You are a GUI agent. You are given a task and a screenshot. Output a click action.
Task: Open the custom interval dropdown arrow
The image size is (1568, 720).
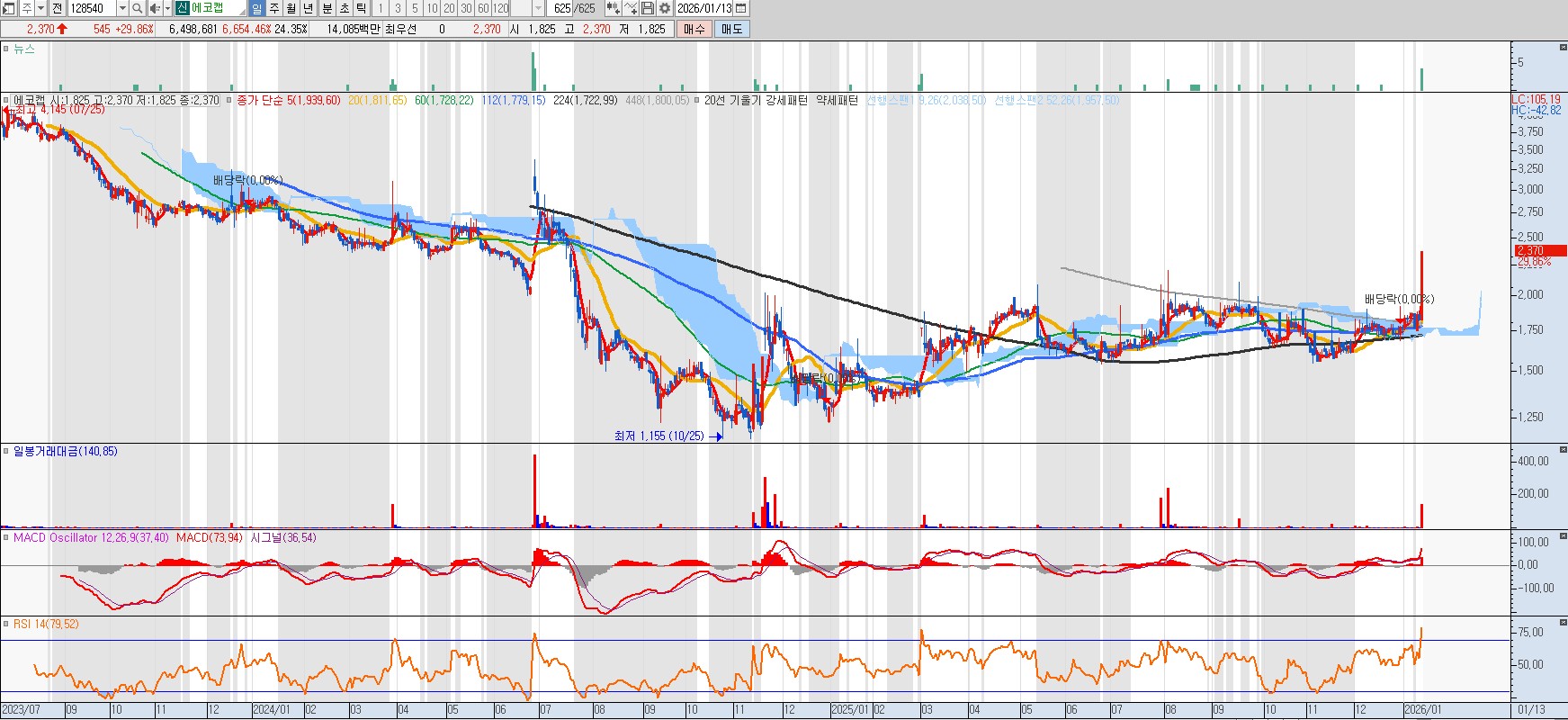(539, 8)
